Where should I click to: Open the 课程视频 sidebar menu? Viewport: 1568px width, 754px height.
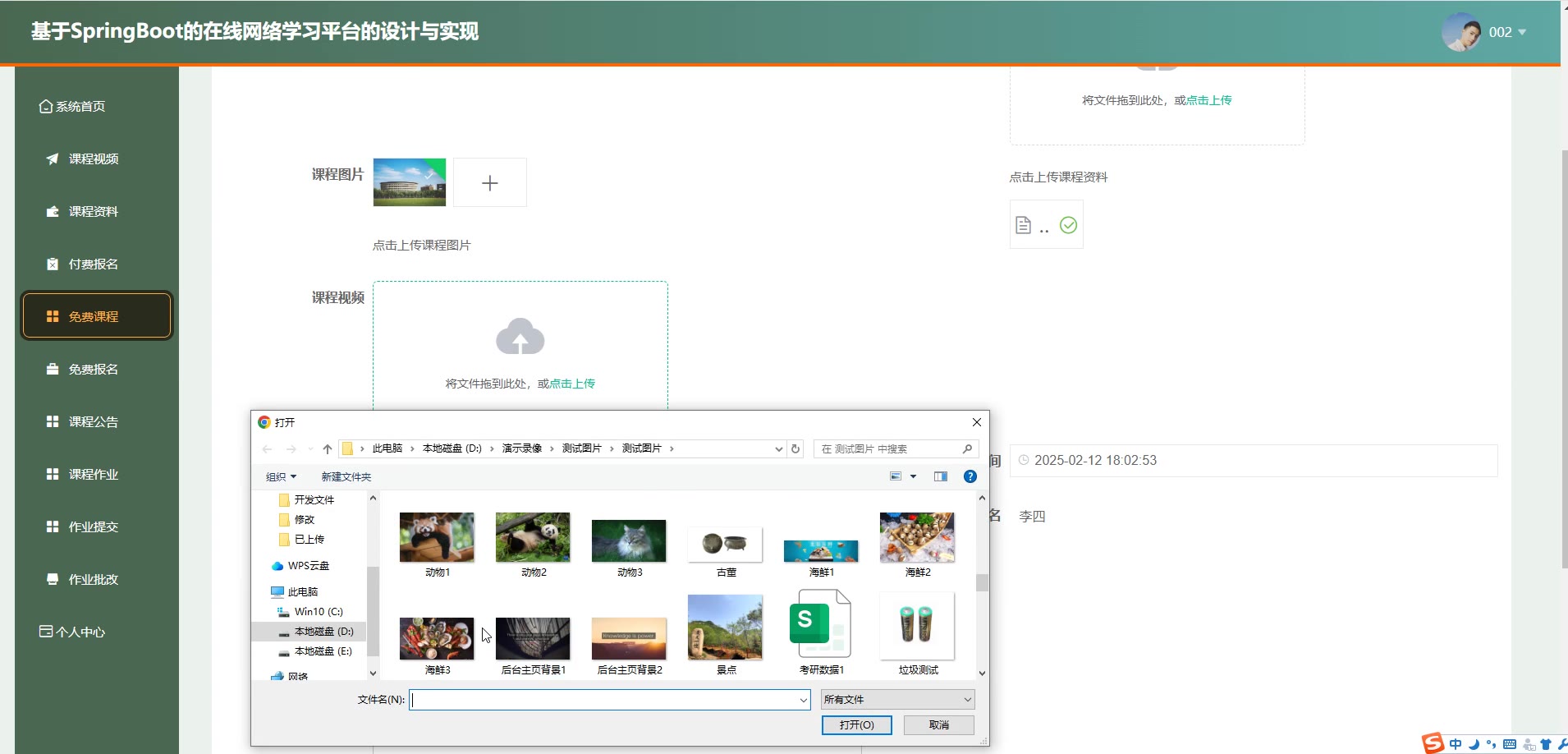(94, 159)
